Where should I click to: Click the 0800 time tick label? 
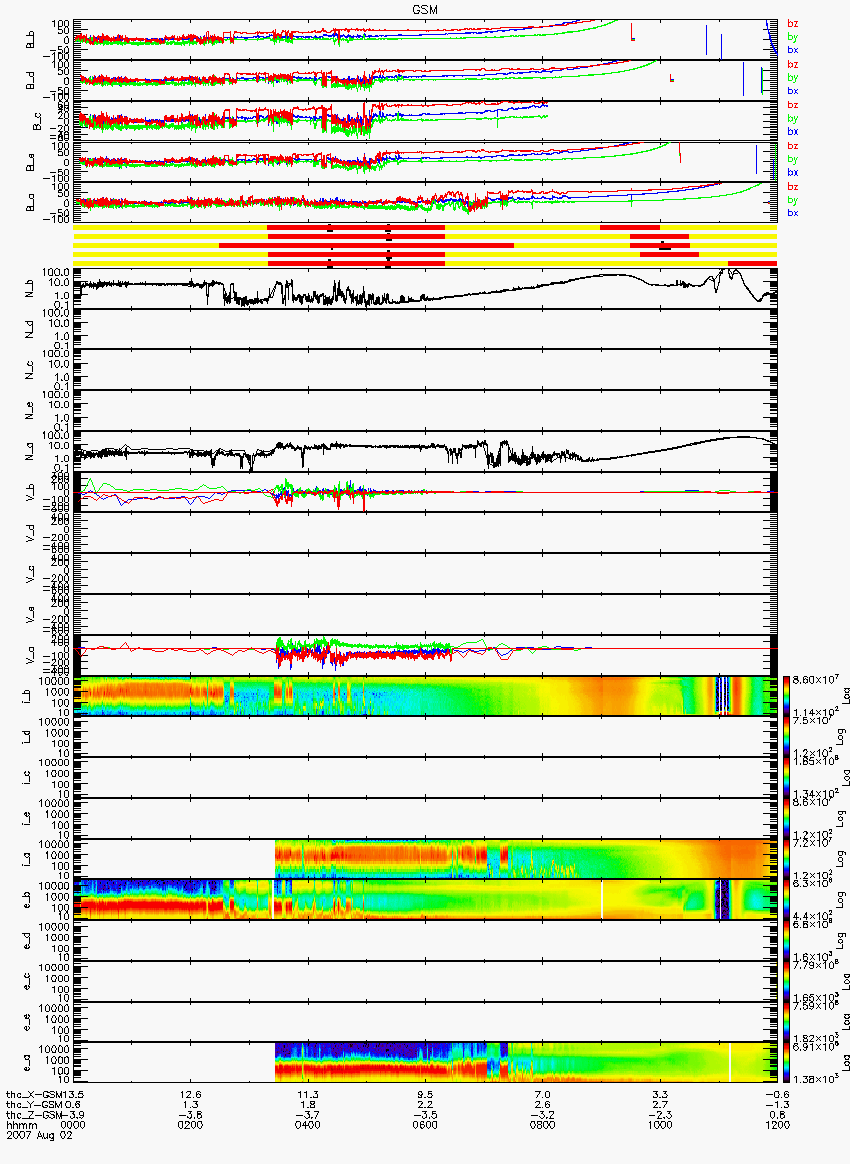point(542,1125)
